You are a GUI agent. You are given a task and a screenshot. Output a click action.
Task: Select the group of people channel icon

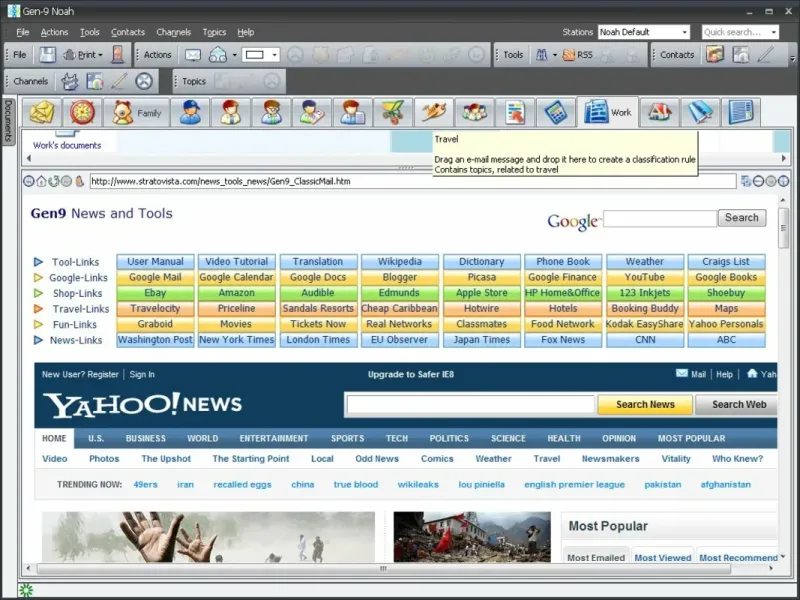(474, 112)
